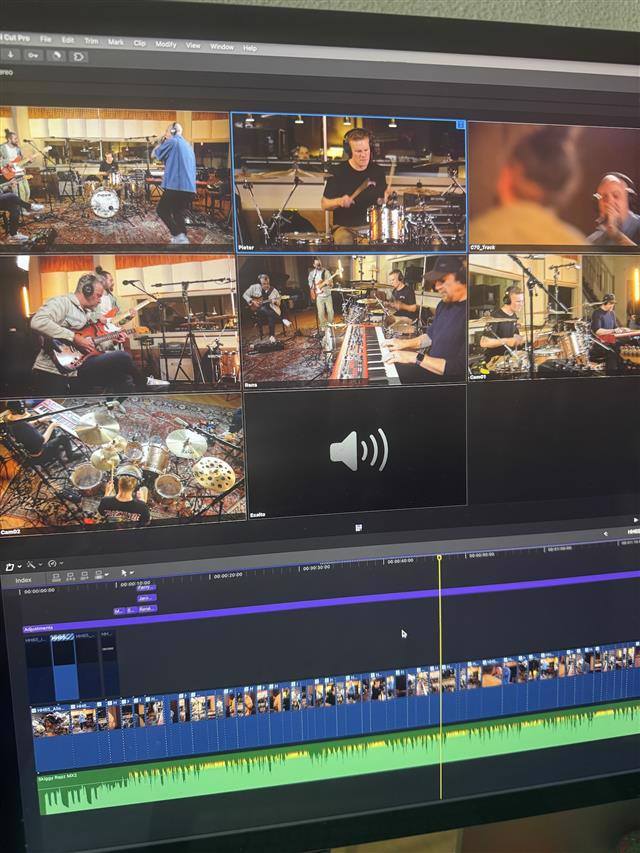Select the highlighted blue connected clip
The width and height of the screenshot is (640, 853).
[x=64, y=668]
